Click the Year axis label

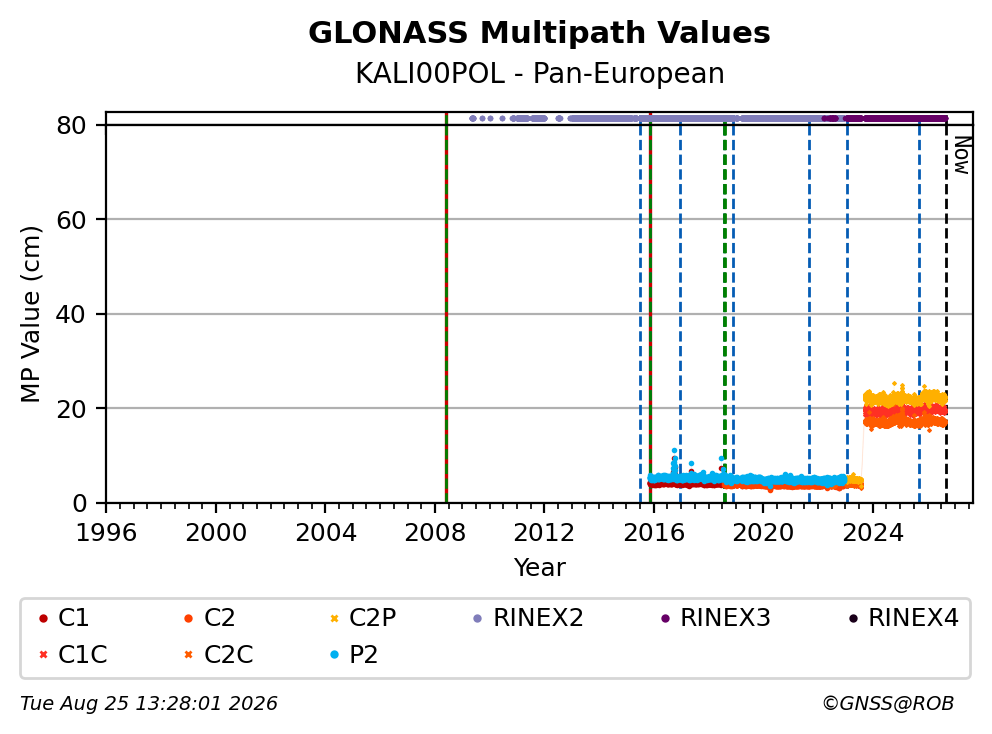[x=539, y=567]
